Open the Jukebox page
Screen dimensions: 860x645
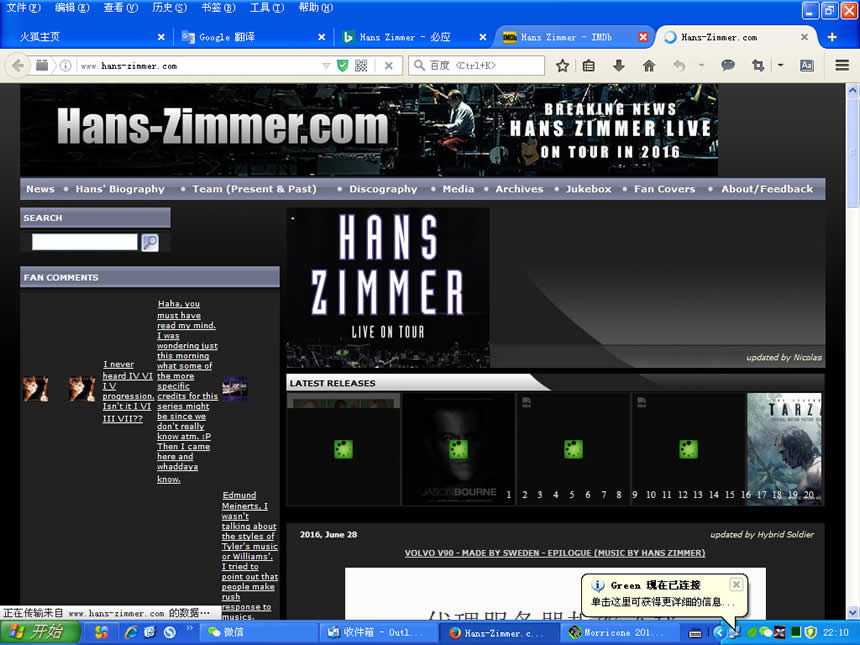pyautogui.click(x=589, y=189)
